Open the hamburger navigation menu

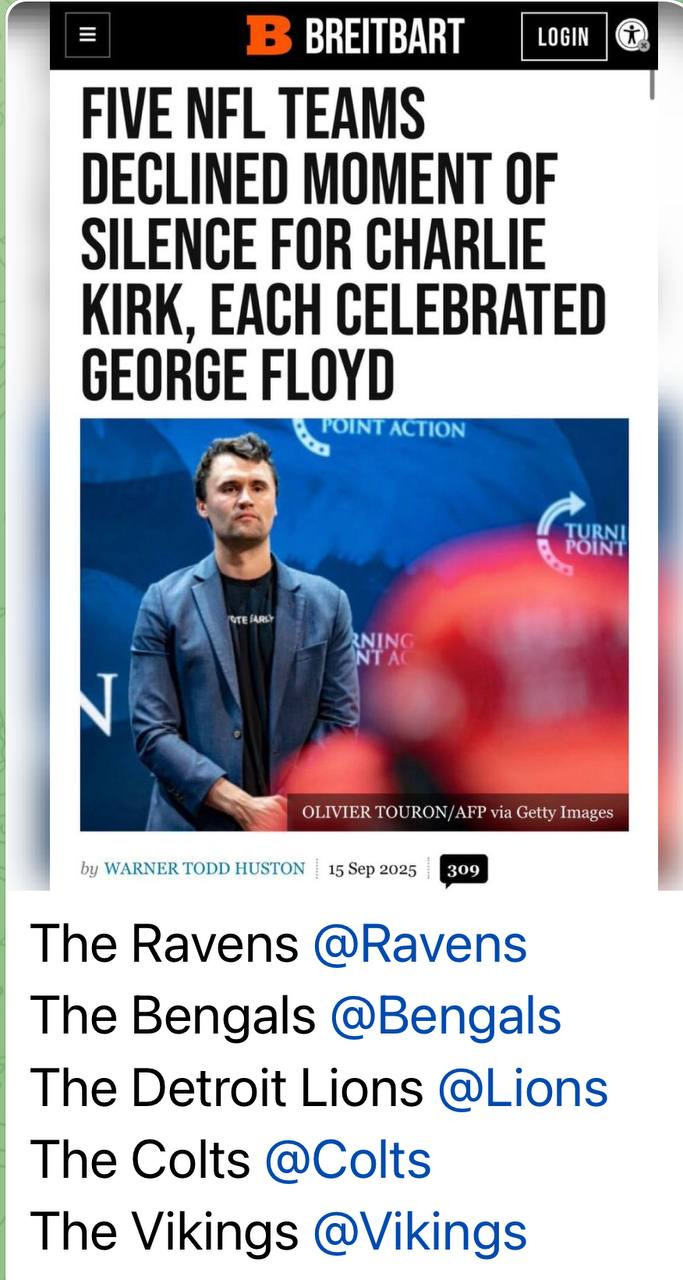click(87, 36)
